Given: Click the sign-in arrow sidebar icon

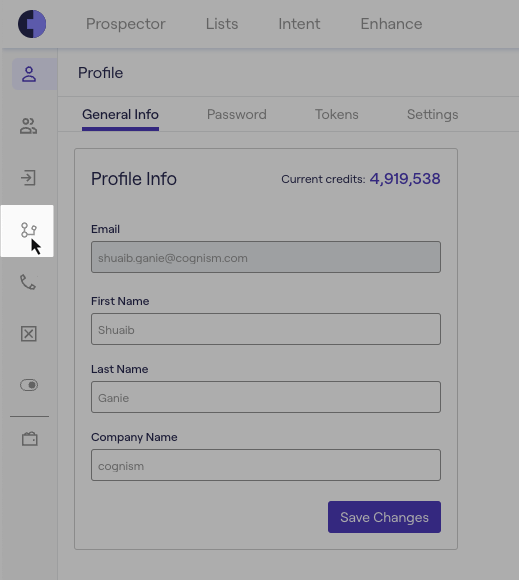Looking at the screenshot, I should click(28, 178).
